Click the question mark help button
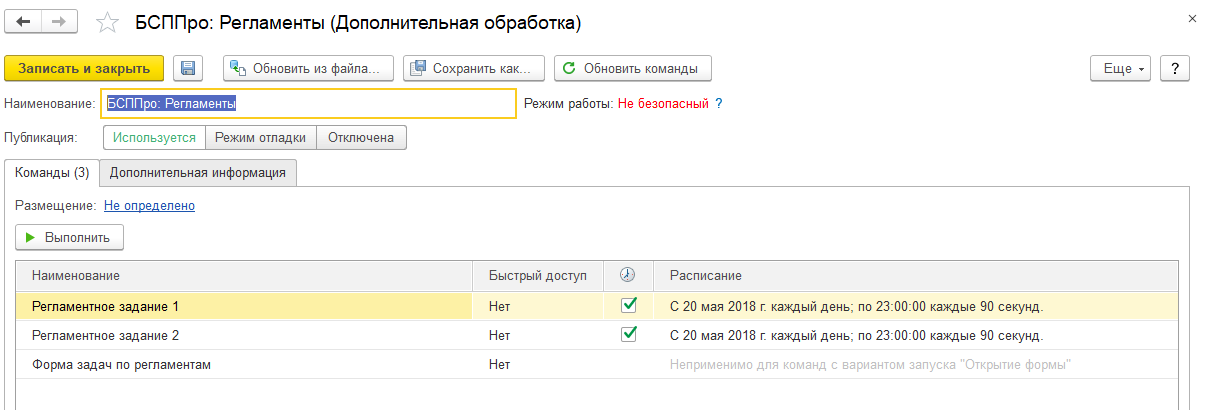Screen dimensions: 1207x410 coord(1174,68)
